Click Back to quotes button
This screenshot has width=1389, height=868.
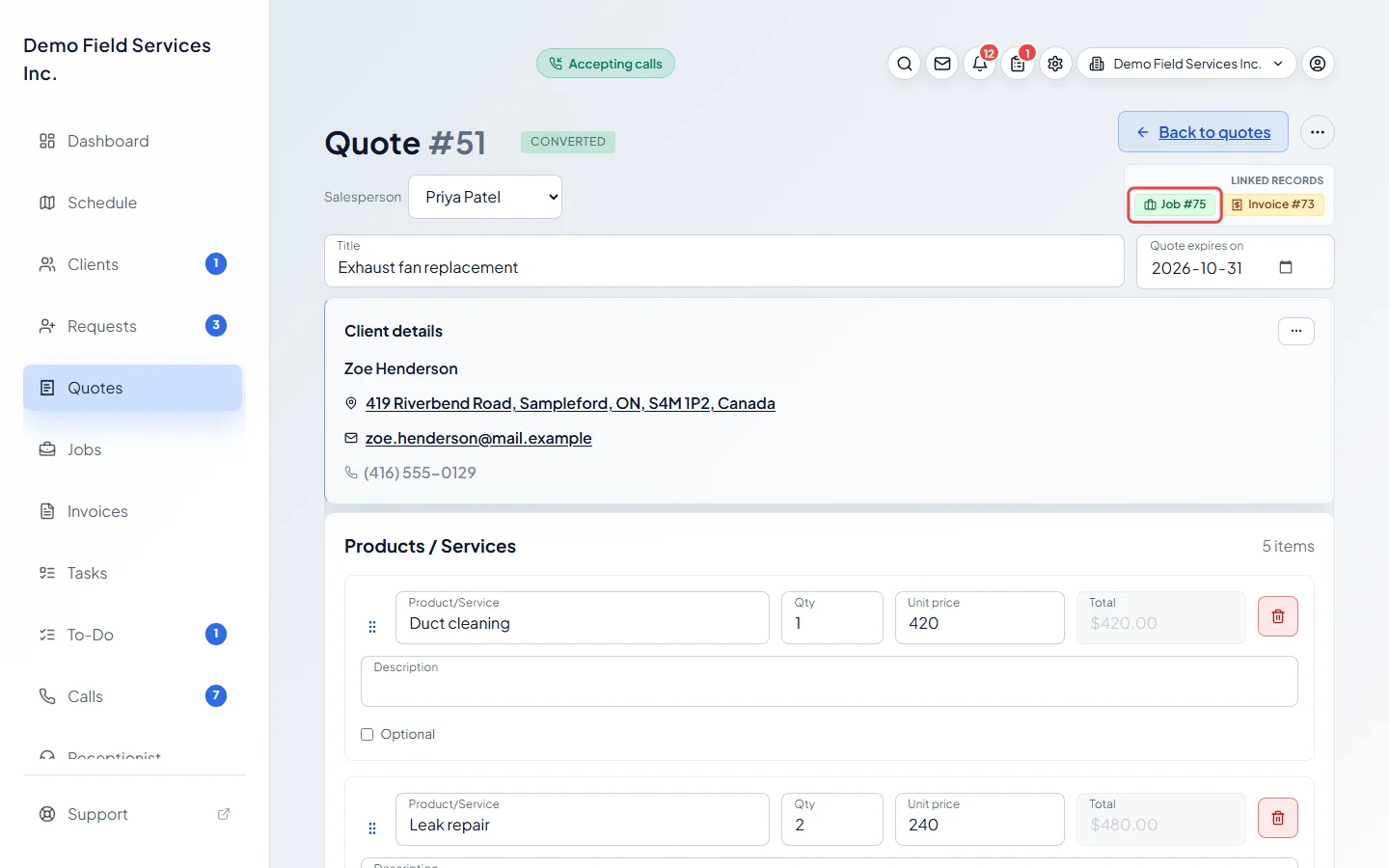pyautogui.click(x=1203, y=132)
